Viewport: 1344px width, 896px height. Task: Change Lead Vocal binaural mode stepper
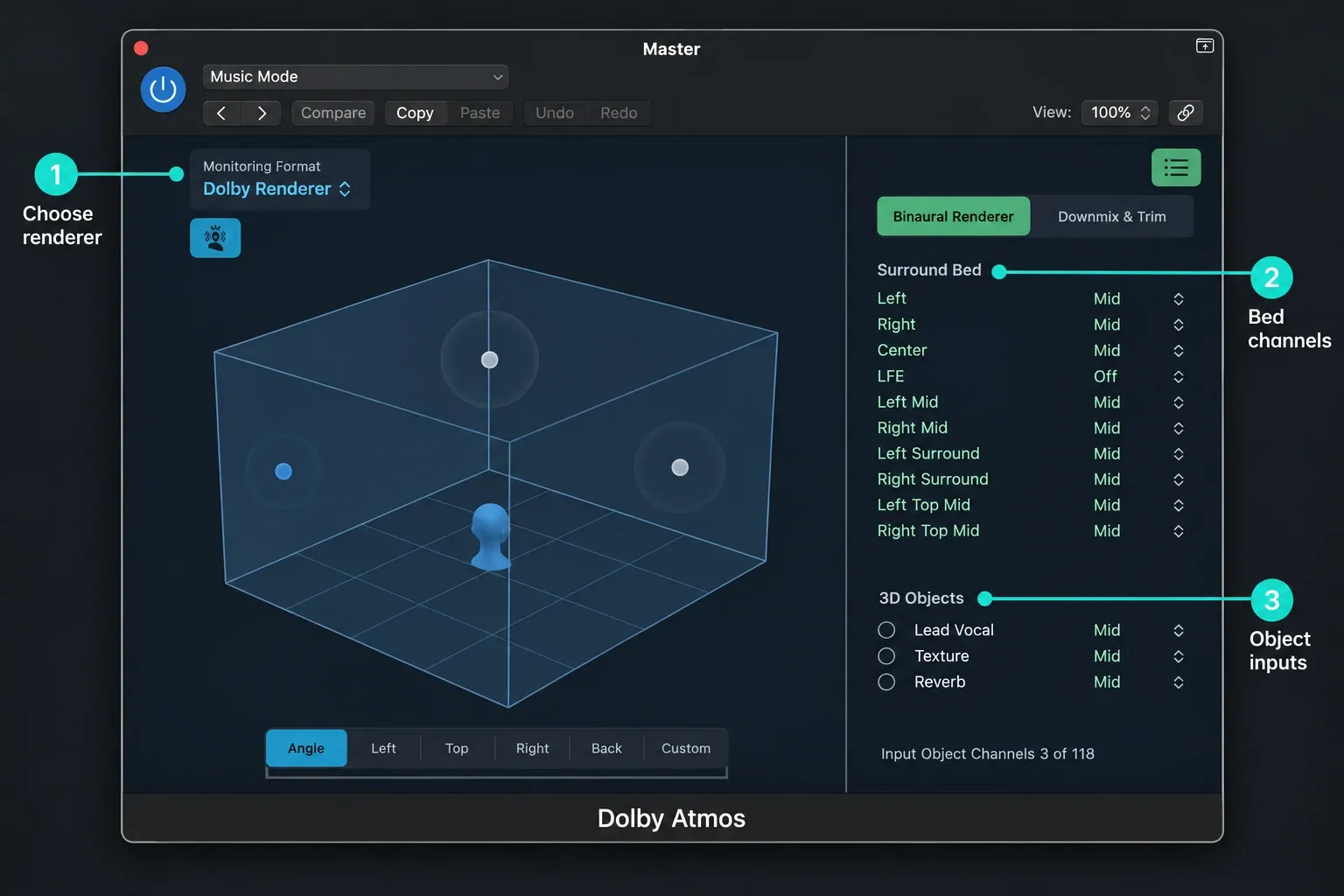coord(1179,631)
